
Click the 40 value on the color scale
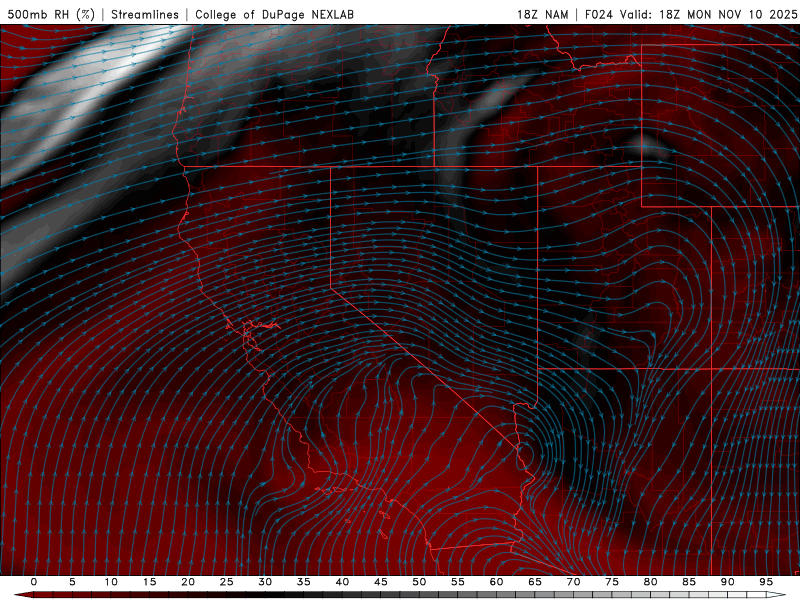pyautogui.click(x=342, y=582)
